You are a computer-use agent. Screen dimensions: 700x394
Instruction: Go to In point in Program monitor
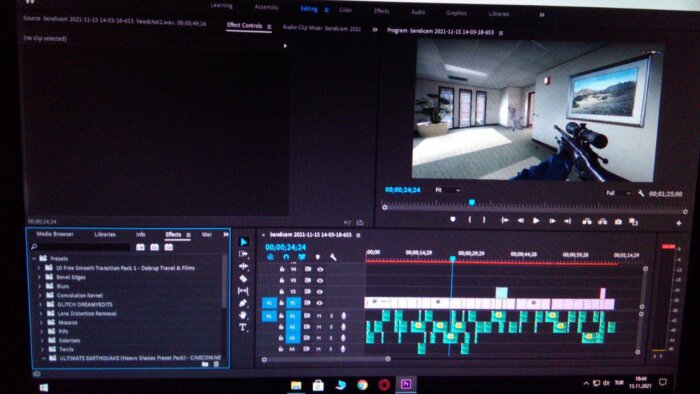point(504,220)
